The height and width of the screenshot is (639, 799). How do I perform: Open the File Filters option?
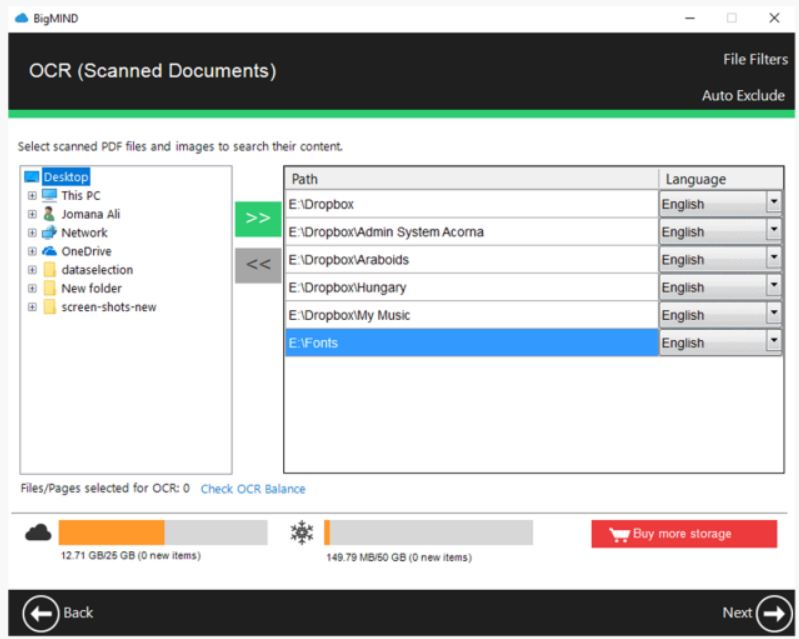coord(755,60)
